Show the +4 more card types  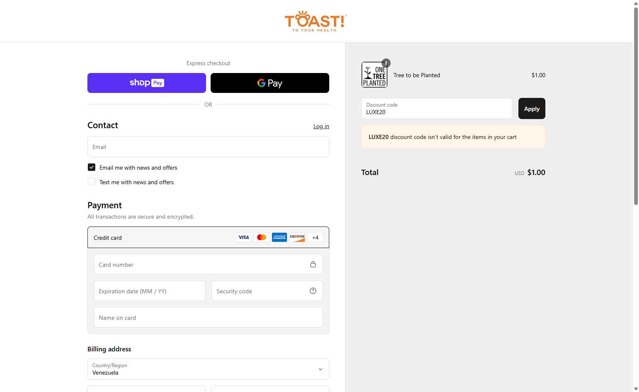coord(315,237)
